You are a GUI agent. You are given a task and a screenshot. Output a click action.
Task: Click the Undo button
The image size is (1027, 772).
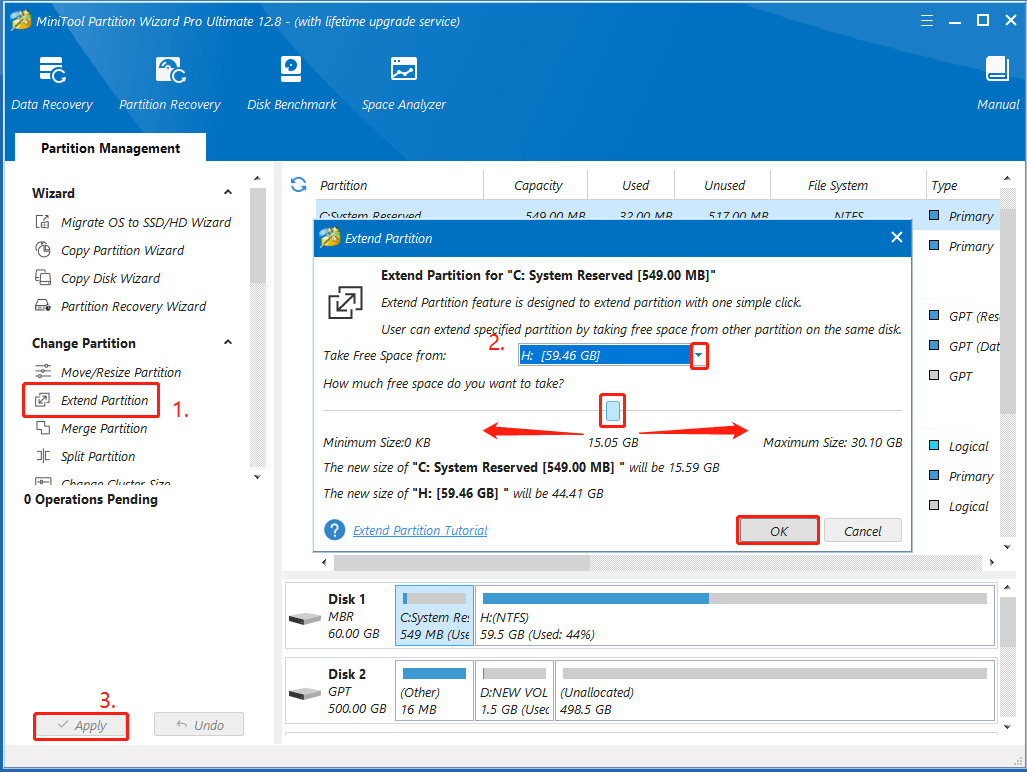click(x=199, y=725)
